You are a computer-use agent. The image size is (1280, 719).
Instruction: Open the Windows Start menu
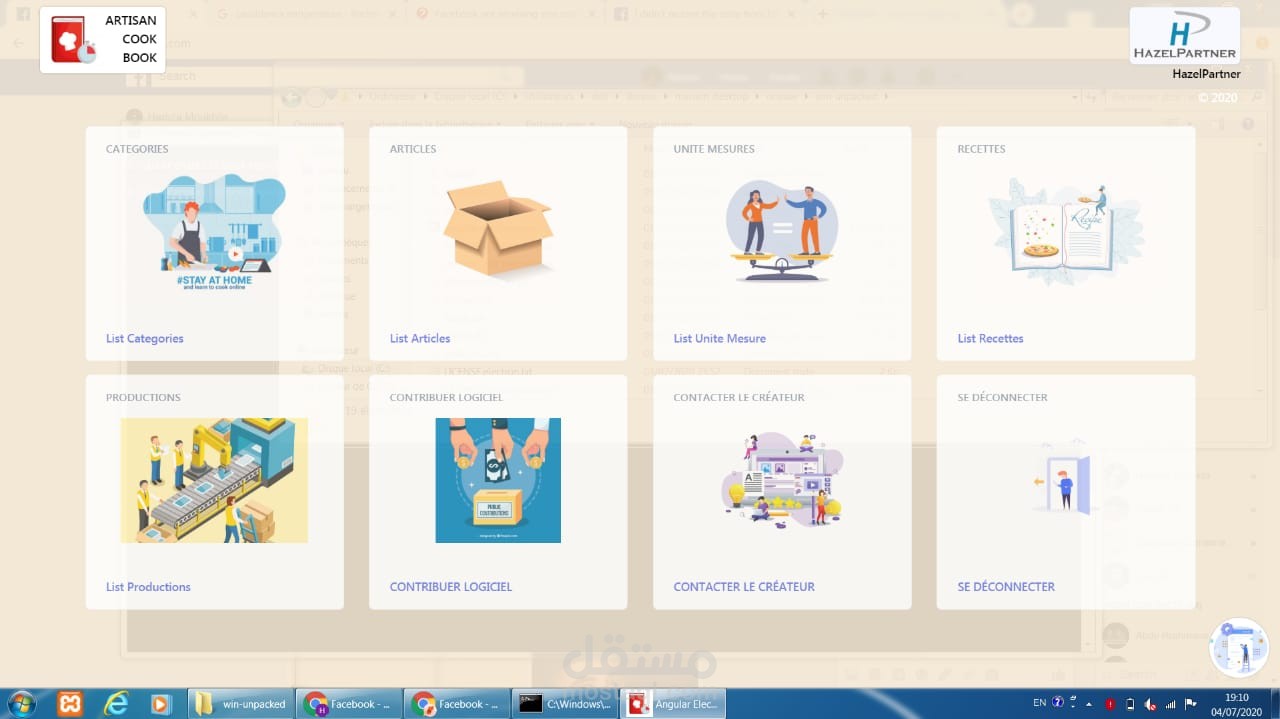click(x=21, y=704)
